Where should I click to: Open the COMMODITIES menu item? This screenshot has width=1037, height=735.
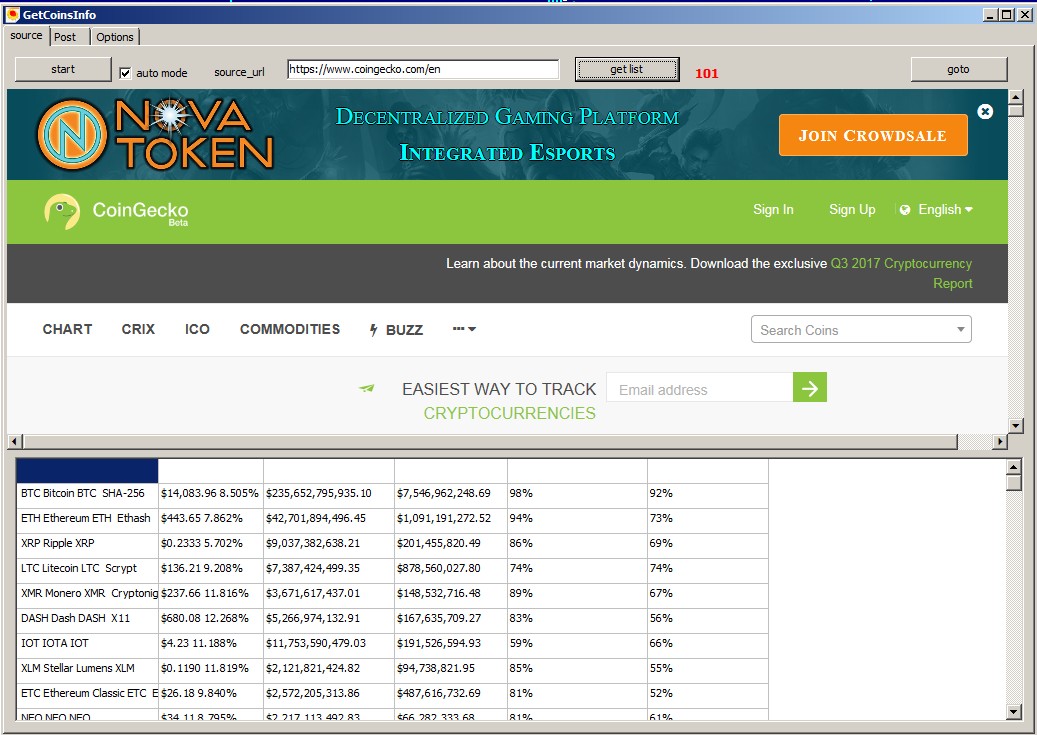[290, 329]
